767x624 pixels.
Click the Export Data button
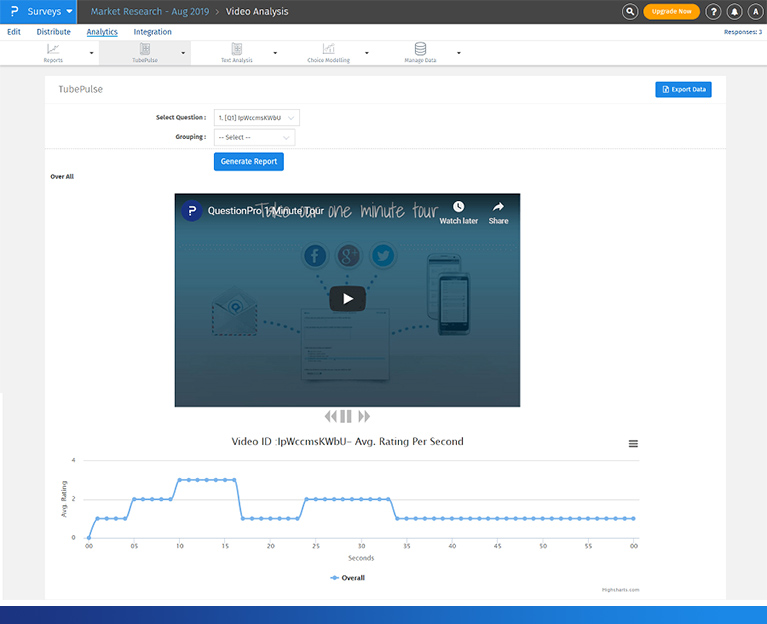pos(683,89)
